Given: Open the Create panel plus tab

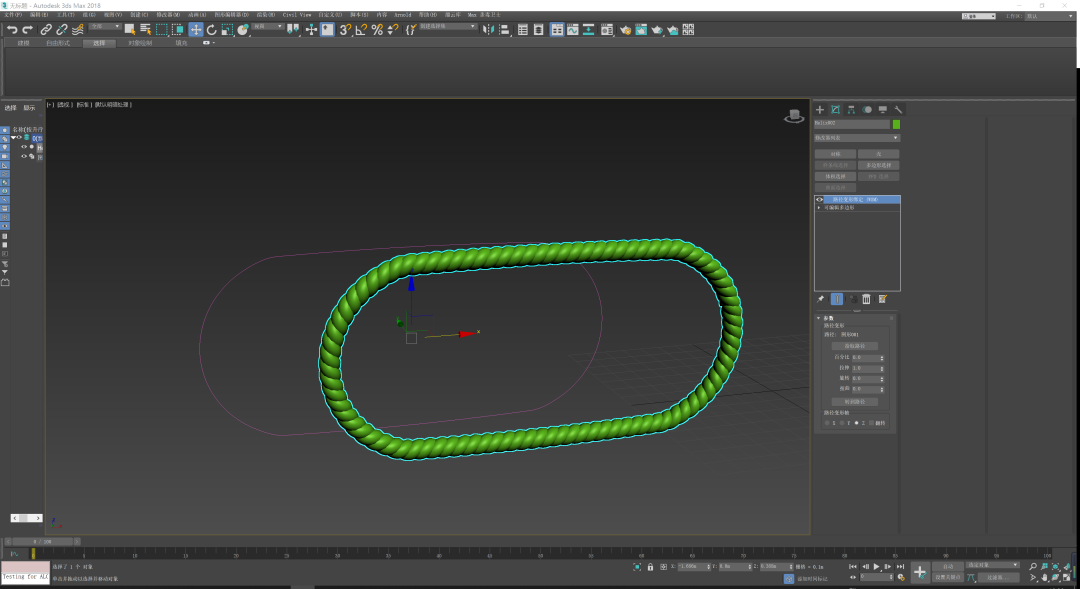Looking at the screenshot, I should (x=820, y=110).
